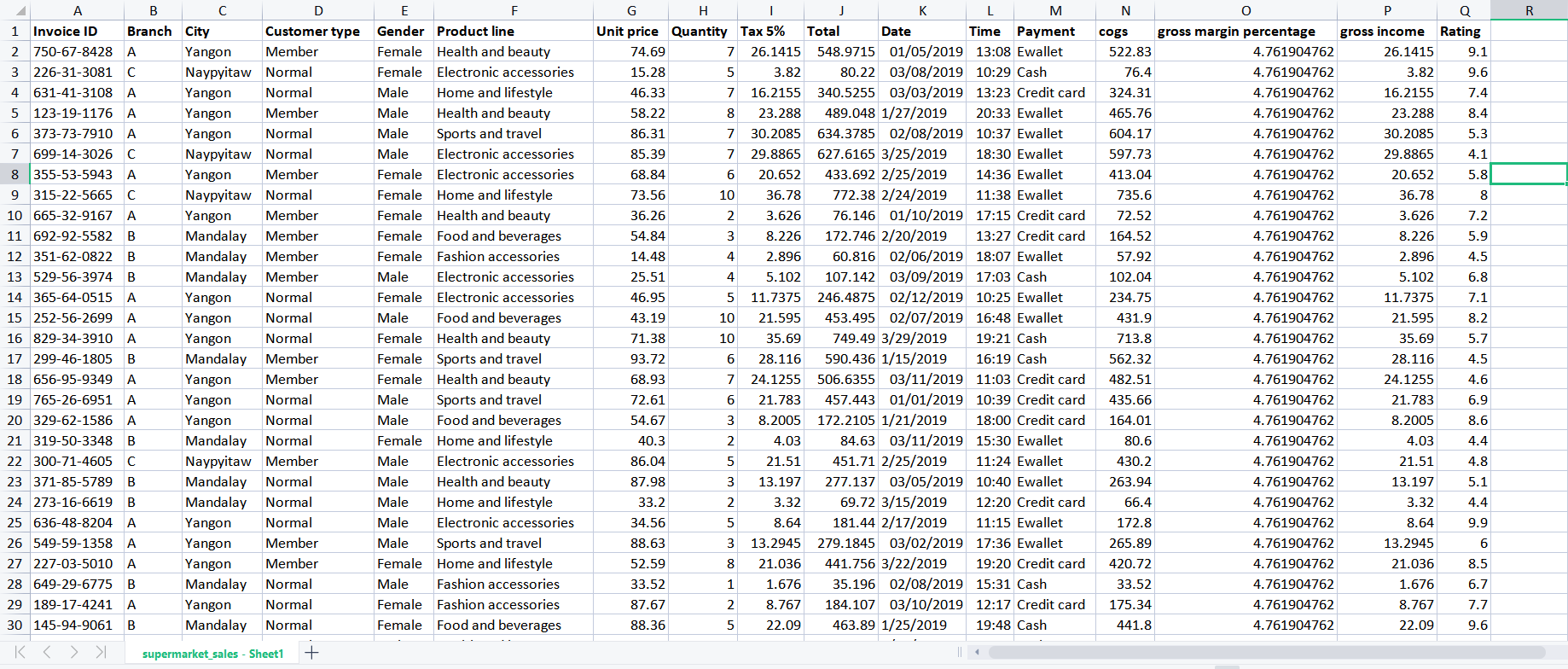Click the horizontal scrollbar thumb

(1267, 653)
